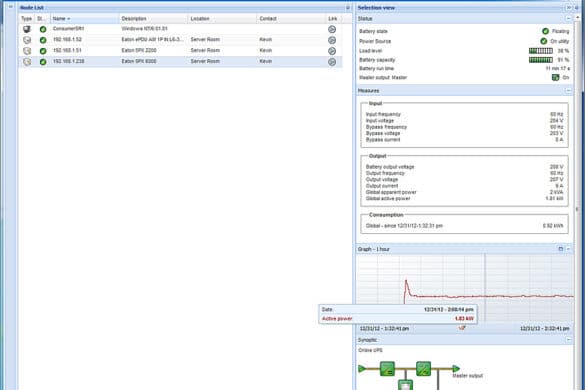
Task: Click Input voltage measure row
Action: point(464,121)
